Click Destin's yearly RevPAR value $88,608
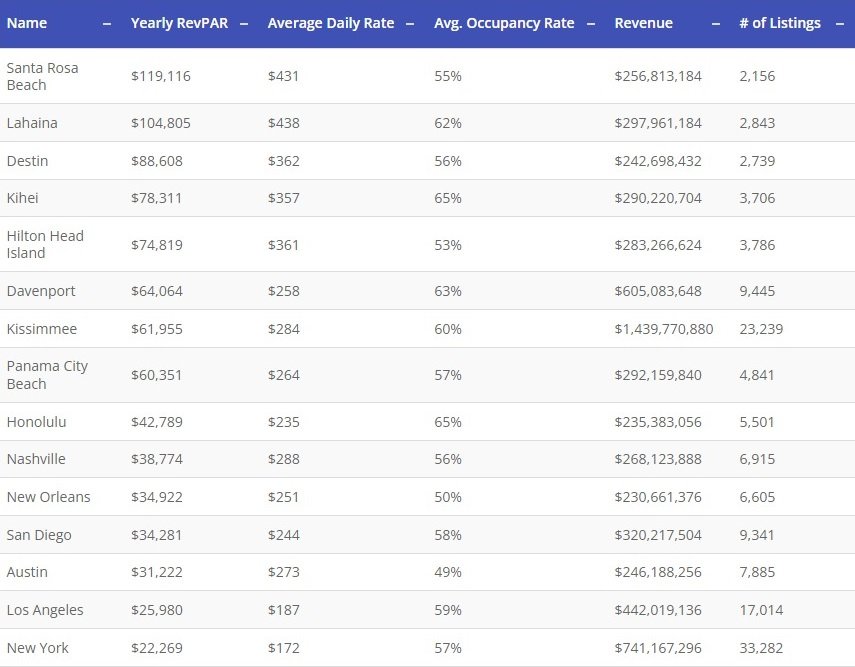Screen dimensions: 855x667 coord(156,161)
